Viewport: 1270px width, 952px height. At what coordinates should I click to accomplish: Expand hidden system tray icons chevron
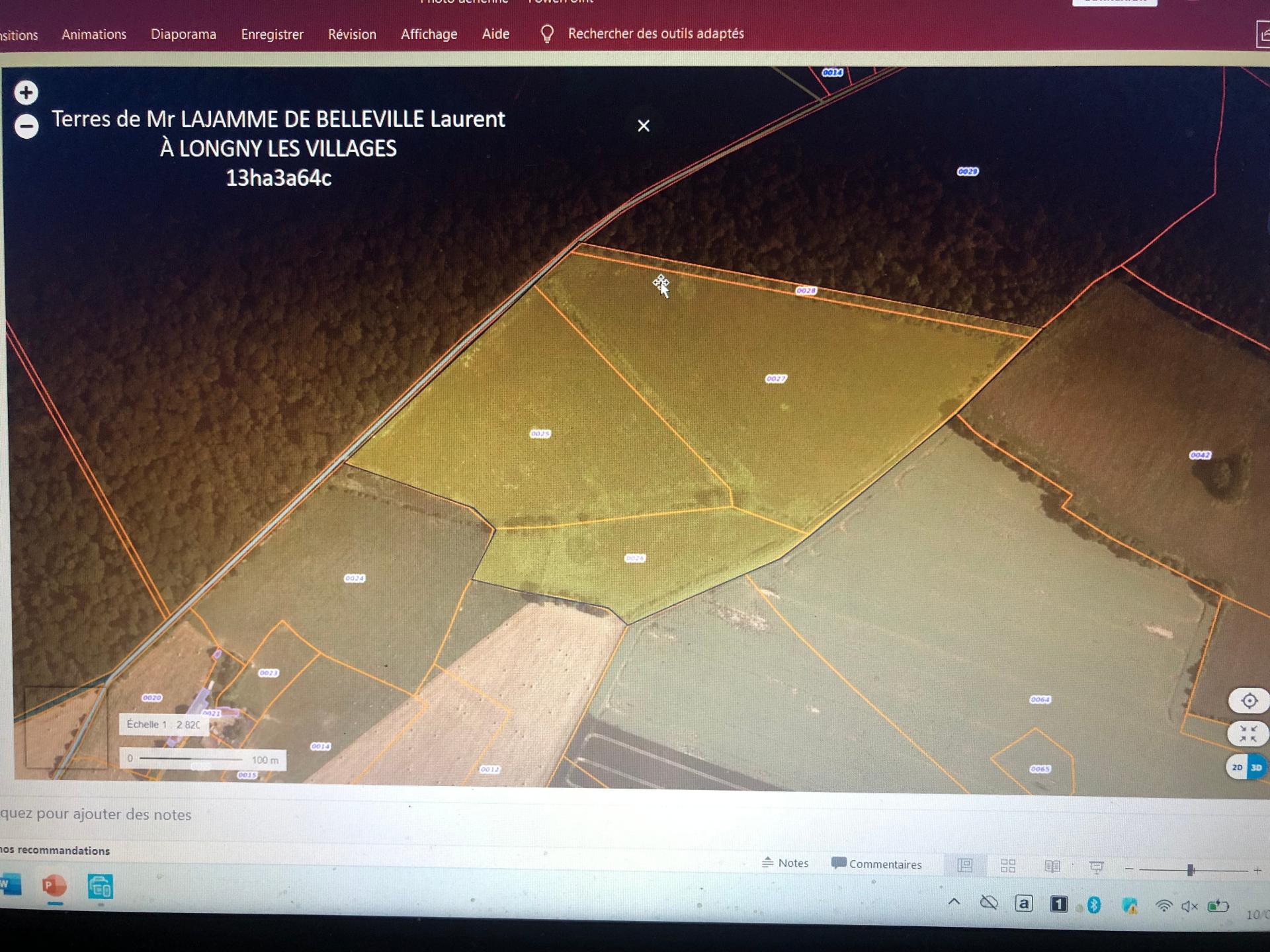(x=954, y=902)
